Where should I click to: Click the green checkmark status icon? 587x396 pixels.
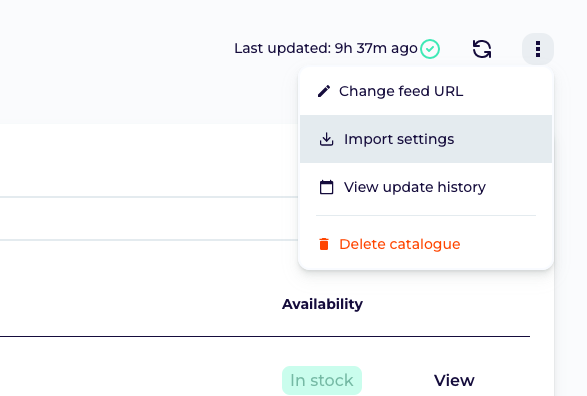click(x=430, y=49)
